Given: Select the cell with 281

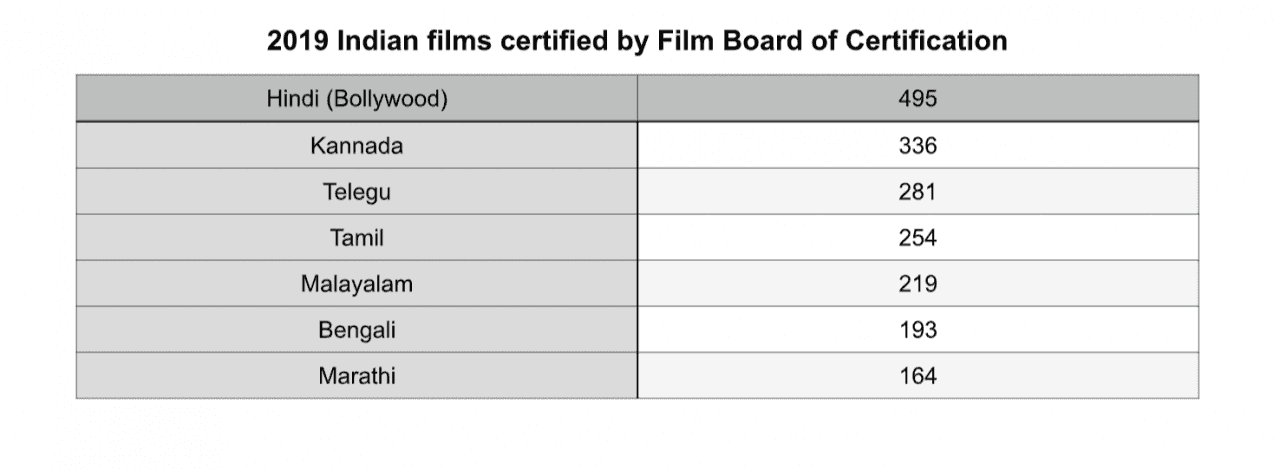Looking at the screenshot, I should point(918,192).
